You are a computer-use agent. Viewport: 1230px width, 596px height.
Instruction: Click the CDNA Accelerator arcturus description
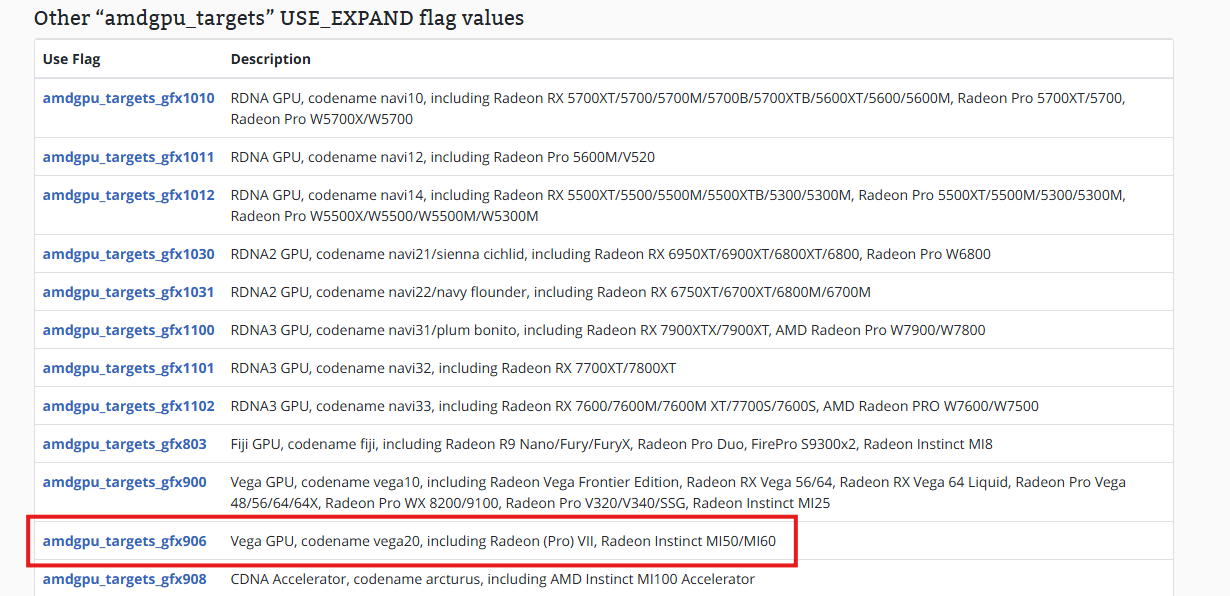(493, 579)
